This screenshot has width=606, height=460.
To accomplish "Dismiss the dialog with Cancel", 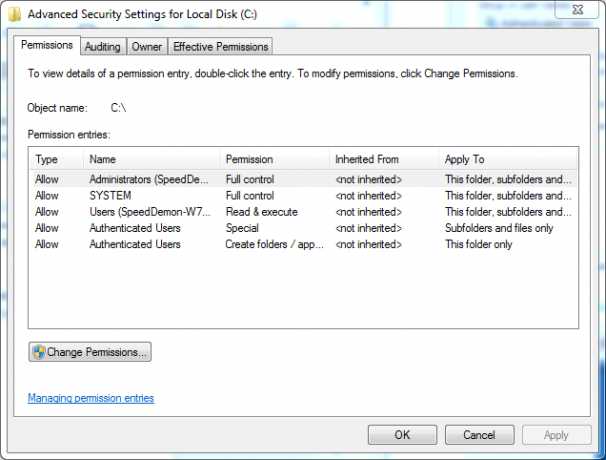I will pyautogui.click(x=479, y=435).
